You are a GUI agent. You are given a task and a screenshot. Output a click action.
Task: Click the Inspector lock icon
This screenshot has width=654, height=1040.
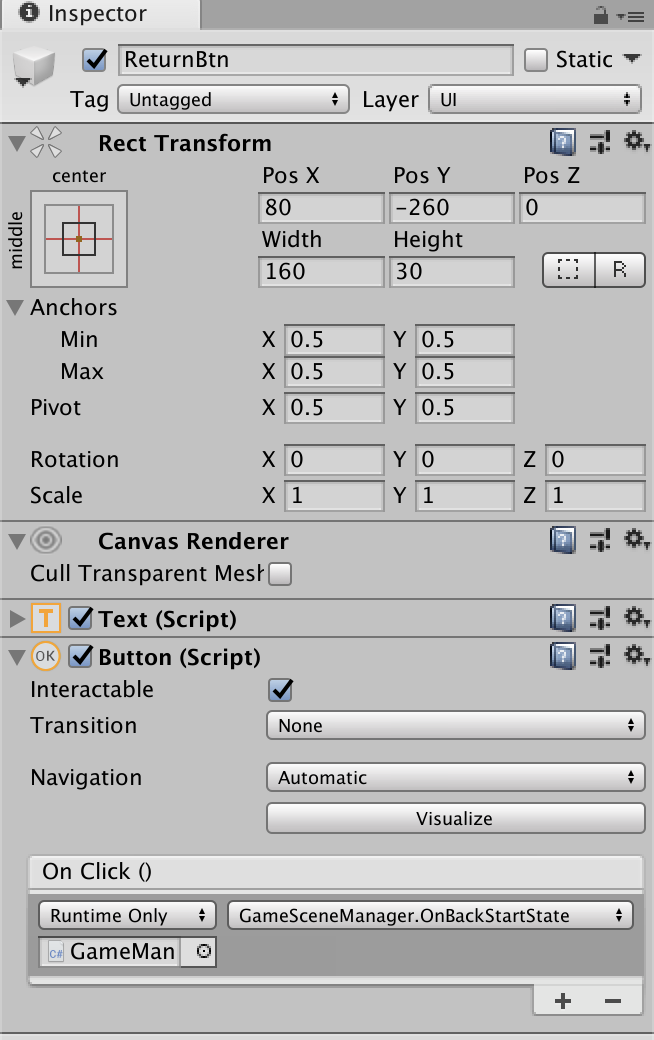602,15
